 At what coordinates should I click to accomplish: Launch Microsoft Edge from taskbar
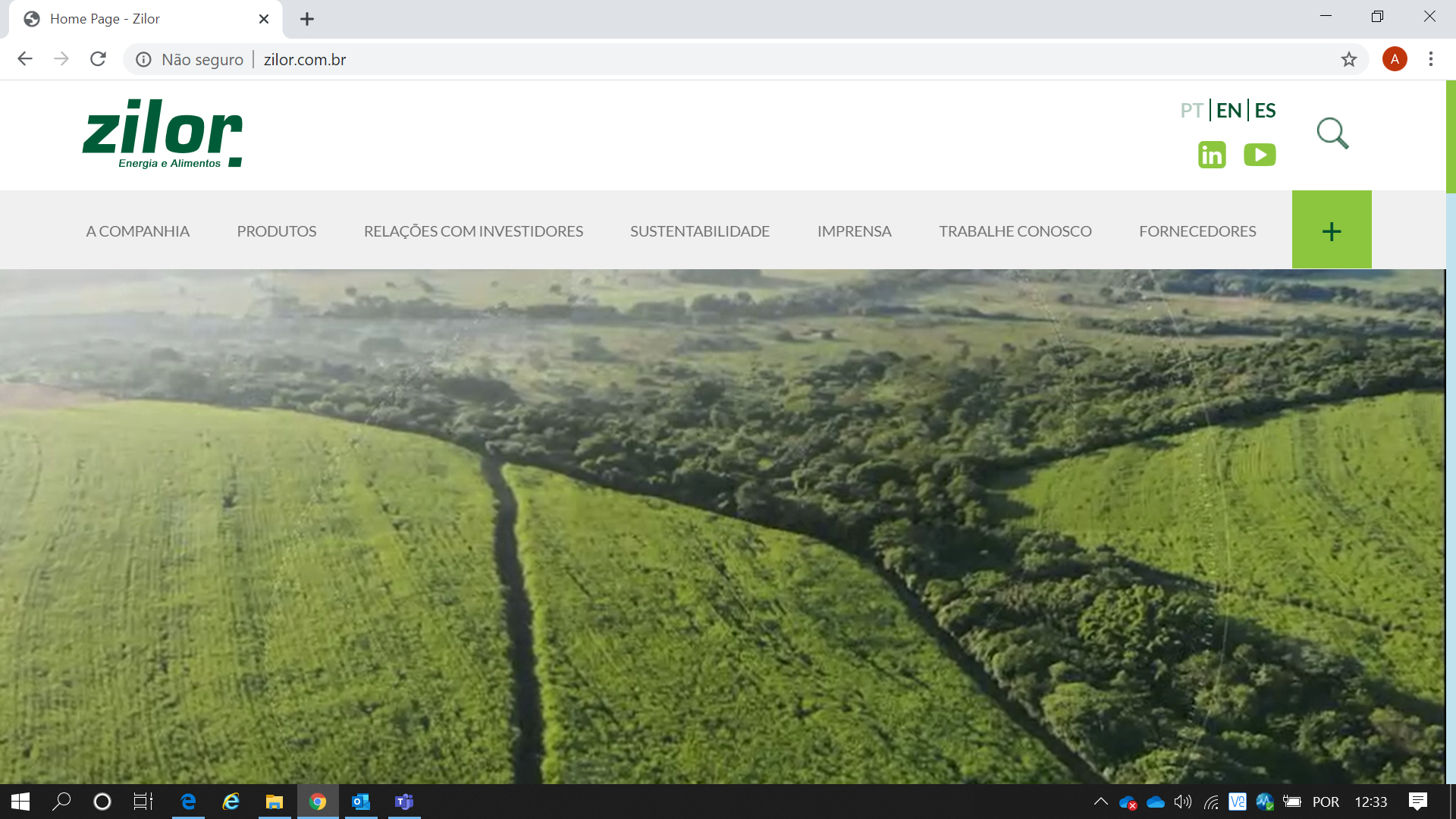(x=188, y=802)
